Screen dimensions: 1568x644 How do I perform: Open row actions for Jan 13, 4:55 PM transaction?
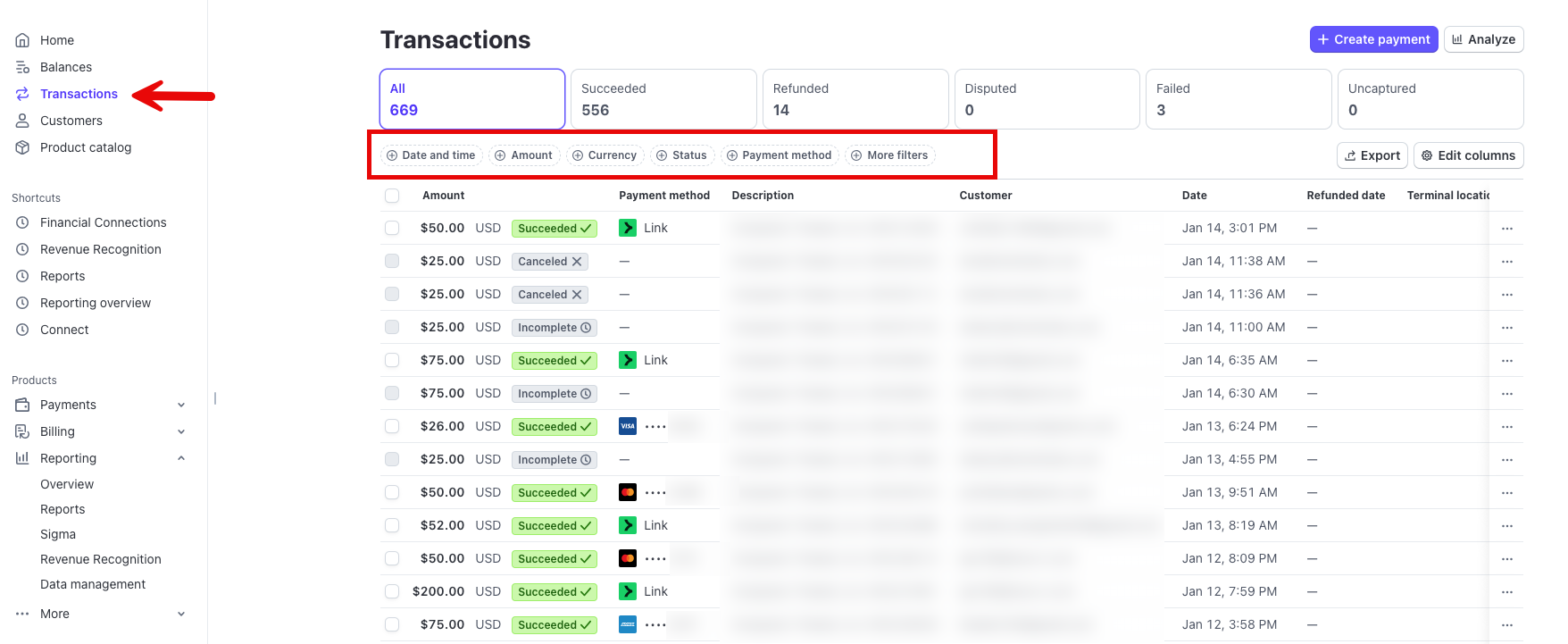tap(1507, 460)
